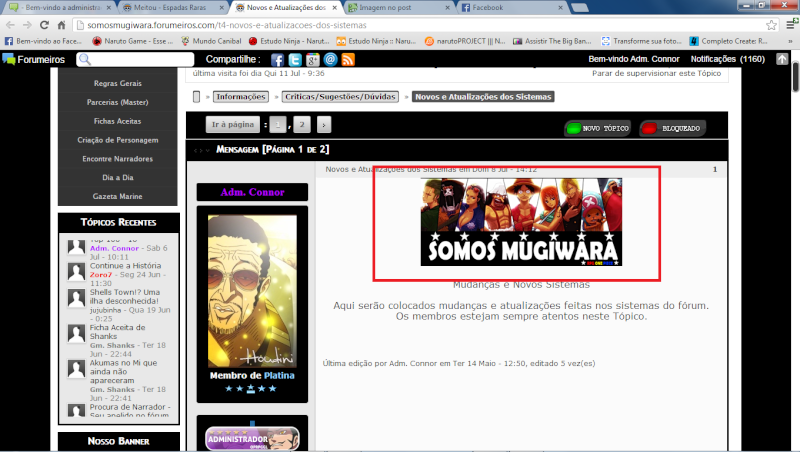This screenshot has width=800, height=452.
Task: Click the Forumeiros logo in toolbar
Action: pos(34,60)
